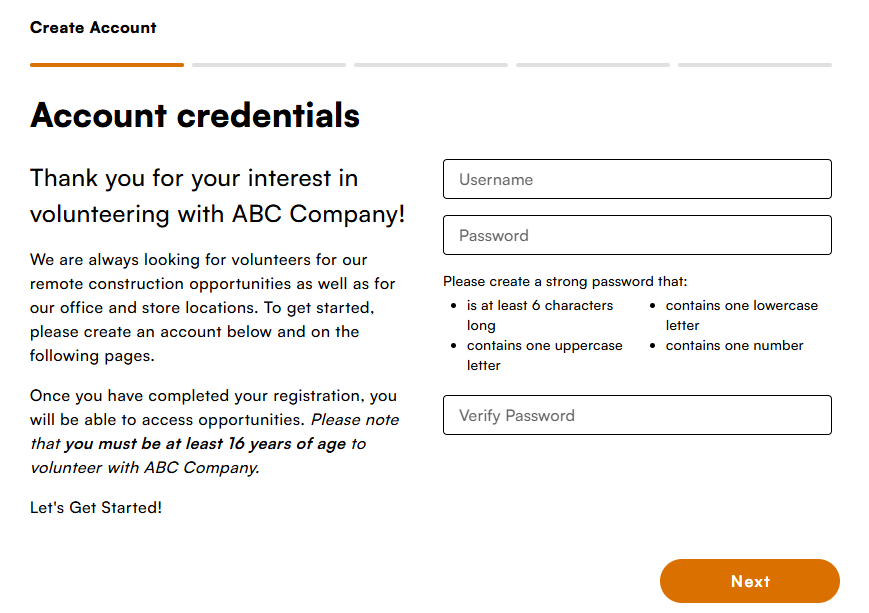Image resolution: width=869 pixels, height=613 pixels.
Task: Click the Create Account header text
Action: point(93,27)
